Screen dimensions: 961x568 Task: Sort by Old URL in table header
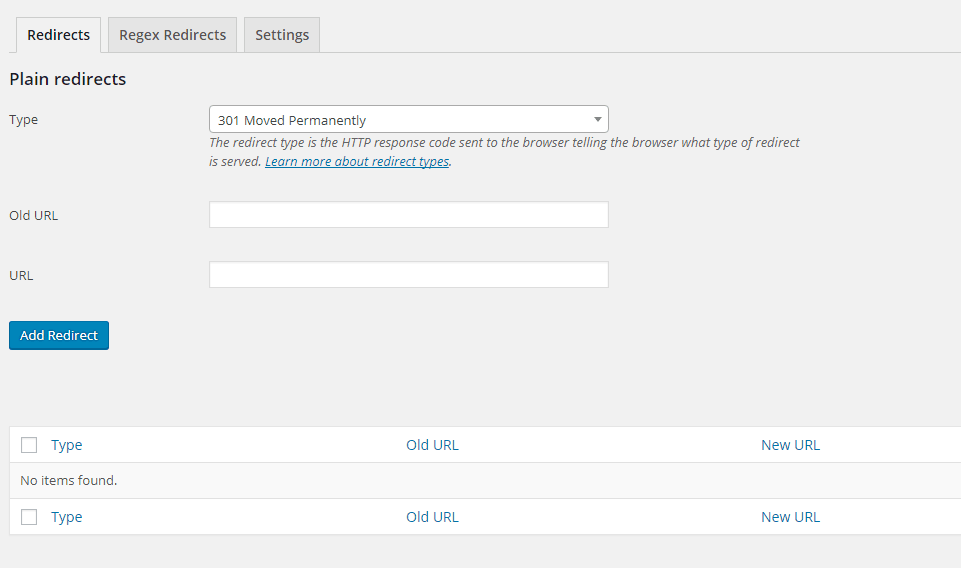432,445
